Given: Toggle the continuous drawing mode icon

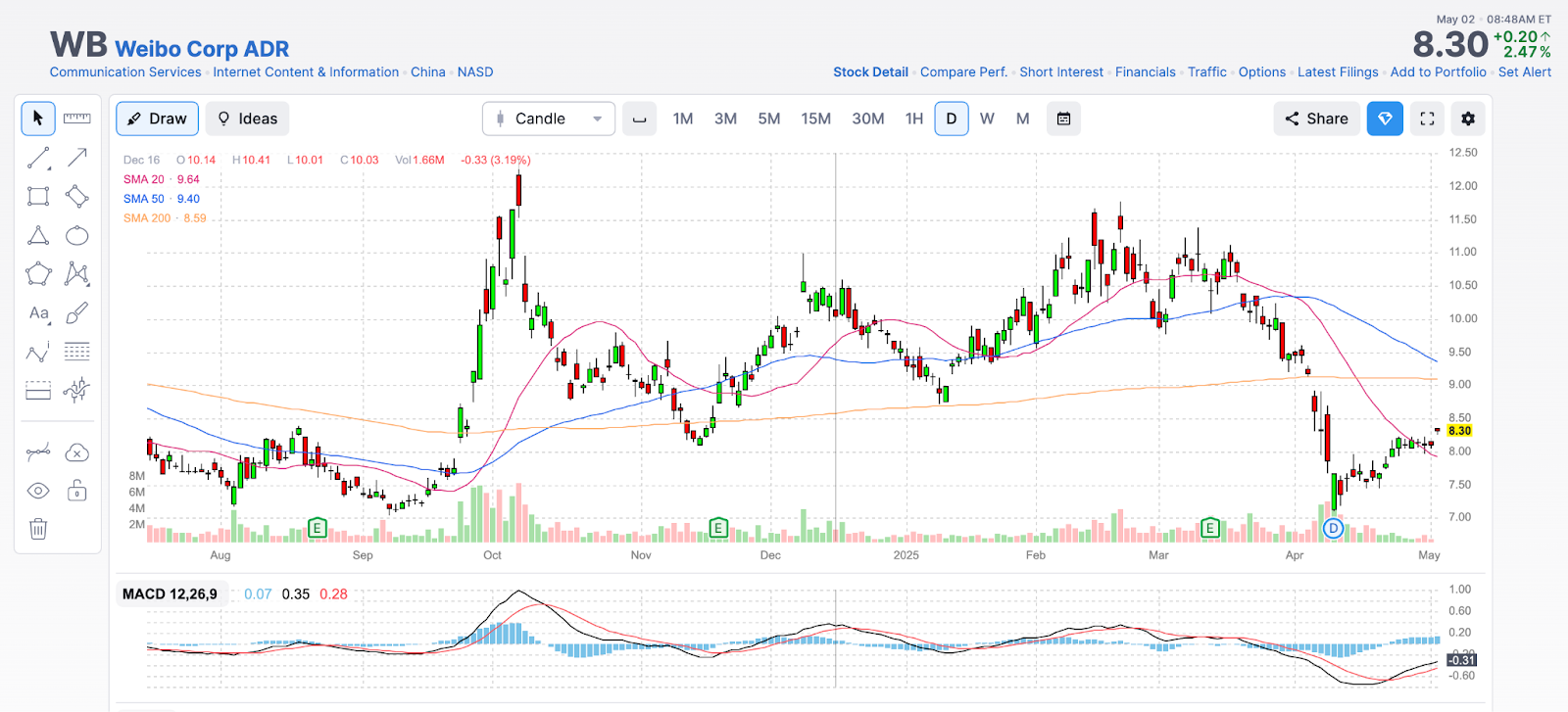Looking at the screenshot, I should click(38, 452).
